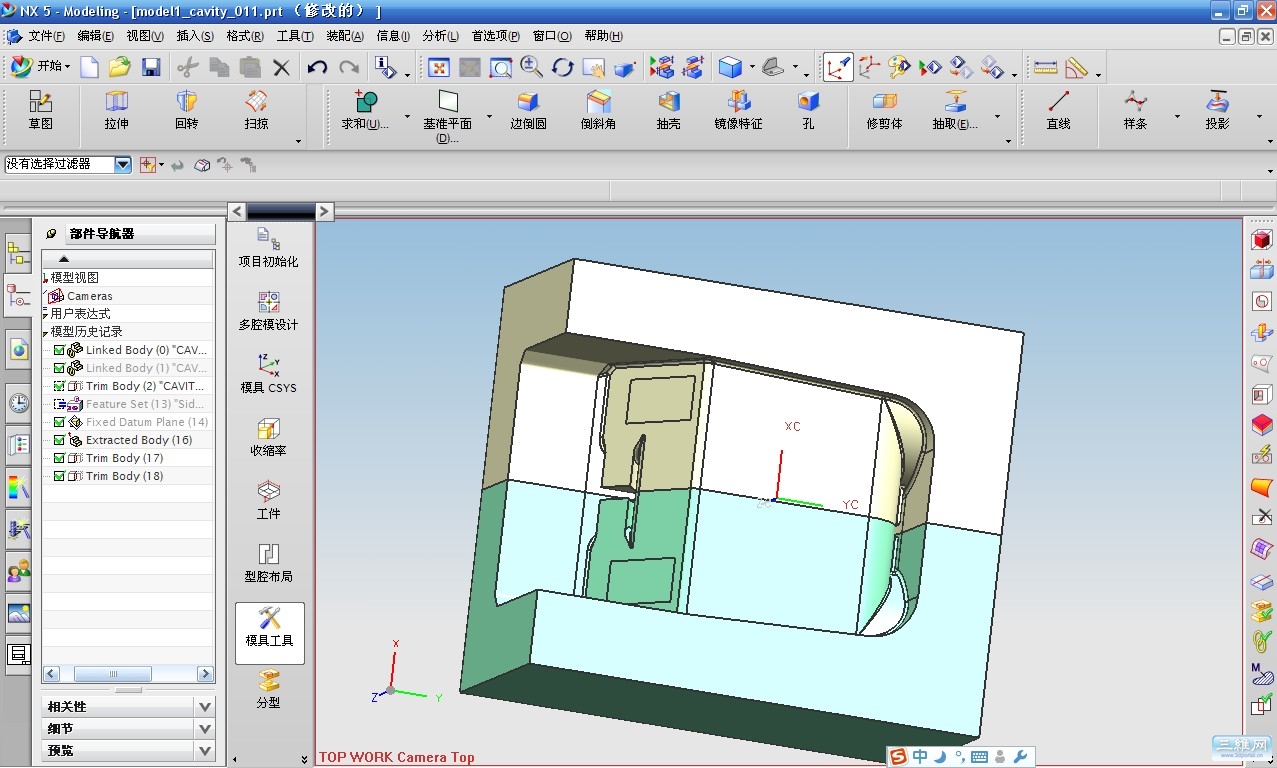Toggle checkbox for Trim Body (18)

[x=59, y=476]
